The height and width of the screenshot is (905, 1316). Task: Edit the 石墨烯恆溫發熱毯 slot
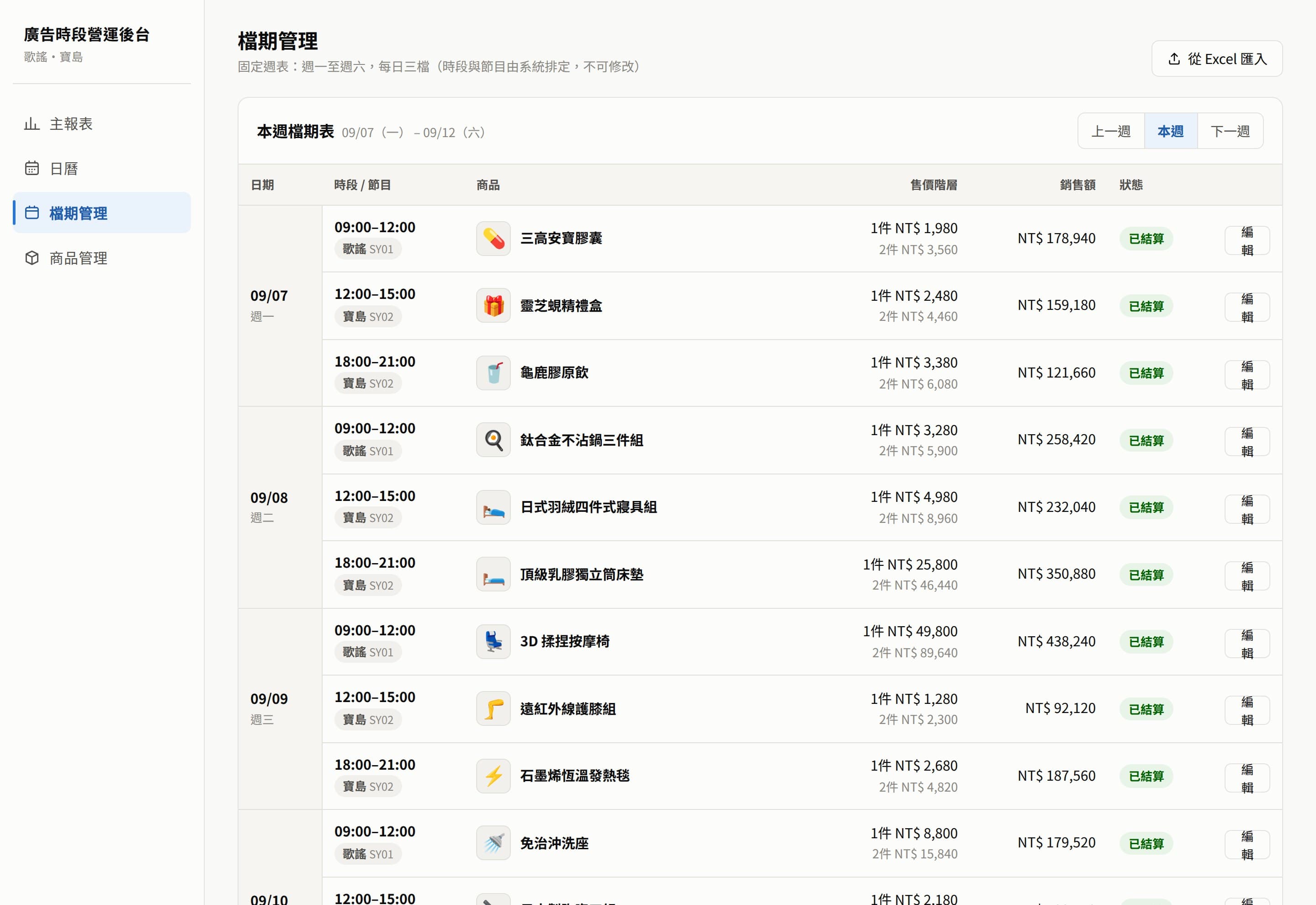[1247, 778]
